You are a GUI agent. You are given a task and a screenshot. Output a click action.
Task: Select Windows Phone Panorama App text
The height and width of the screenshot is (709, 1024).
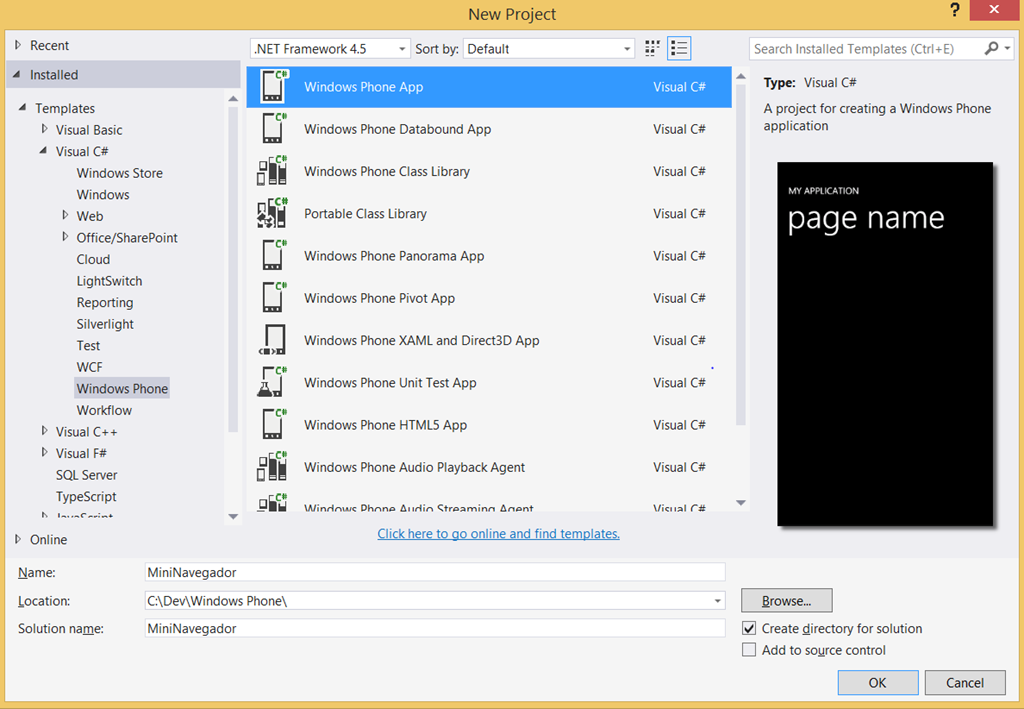click(394, 256)
